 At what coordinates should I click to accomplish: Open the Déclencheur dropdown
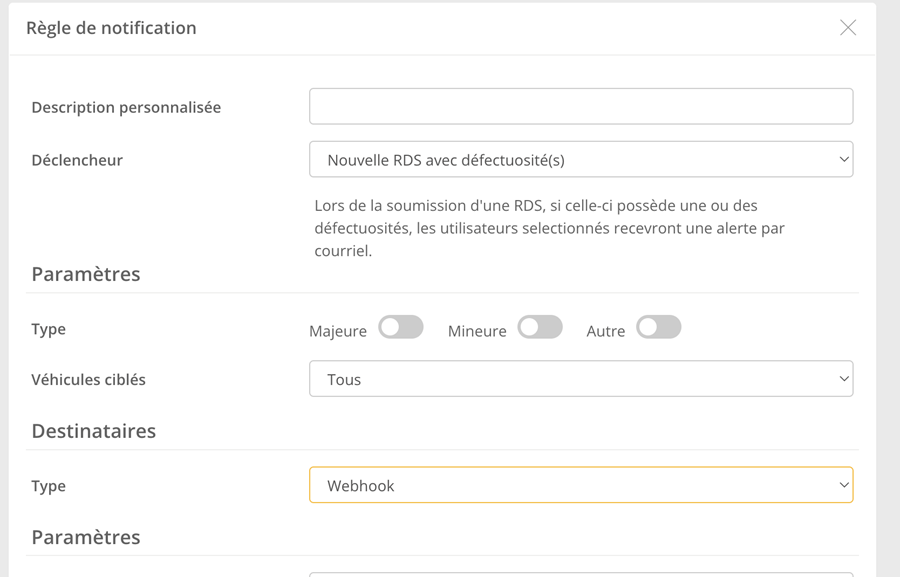pyautogui.click(x=580, y=160)
